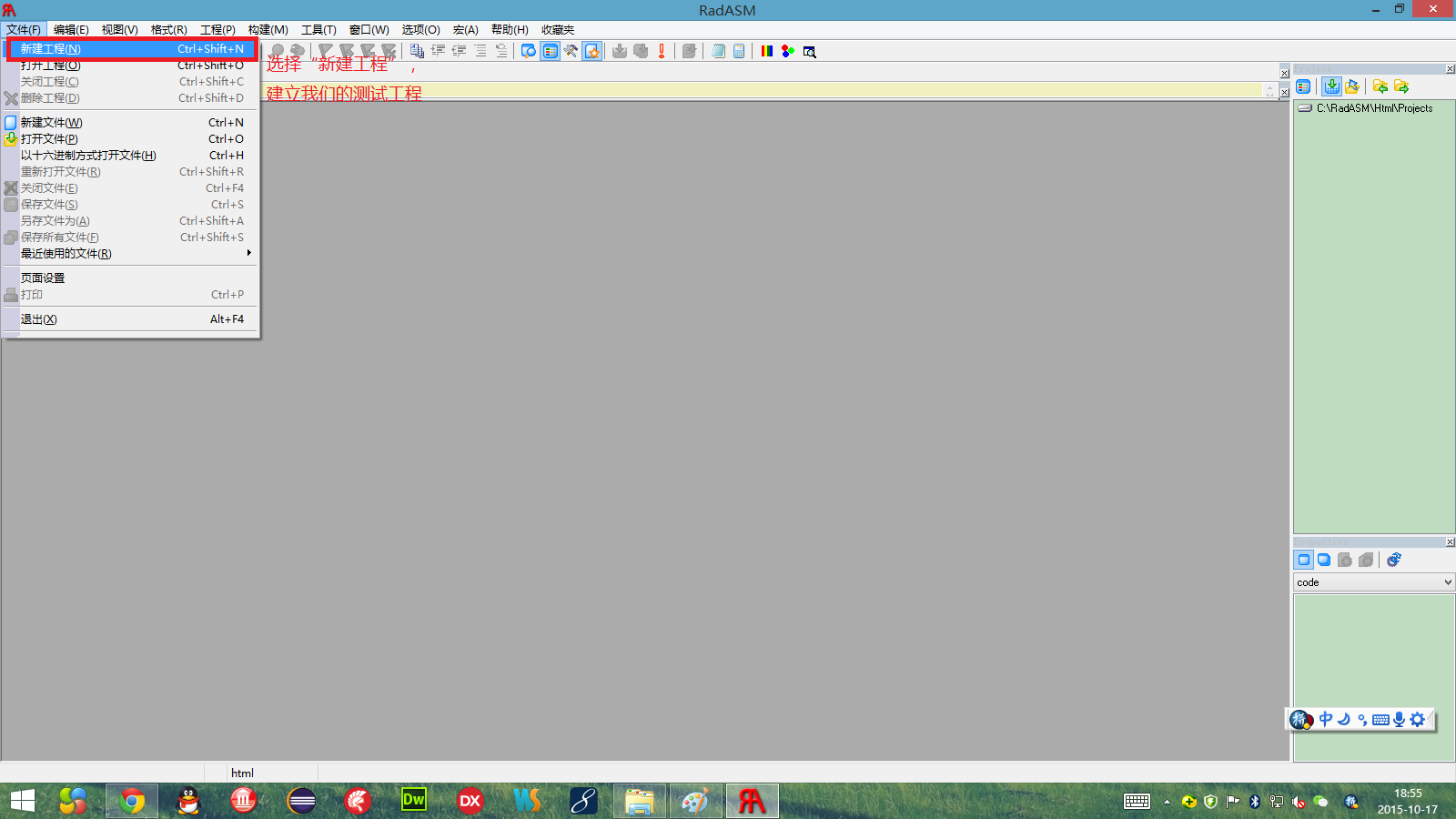Click the html status bar label
This screenshot has height=819, width=1456.
coord(242,773)
